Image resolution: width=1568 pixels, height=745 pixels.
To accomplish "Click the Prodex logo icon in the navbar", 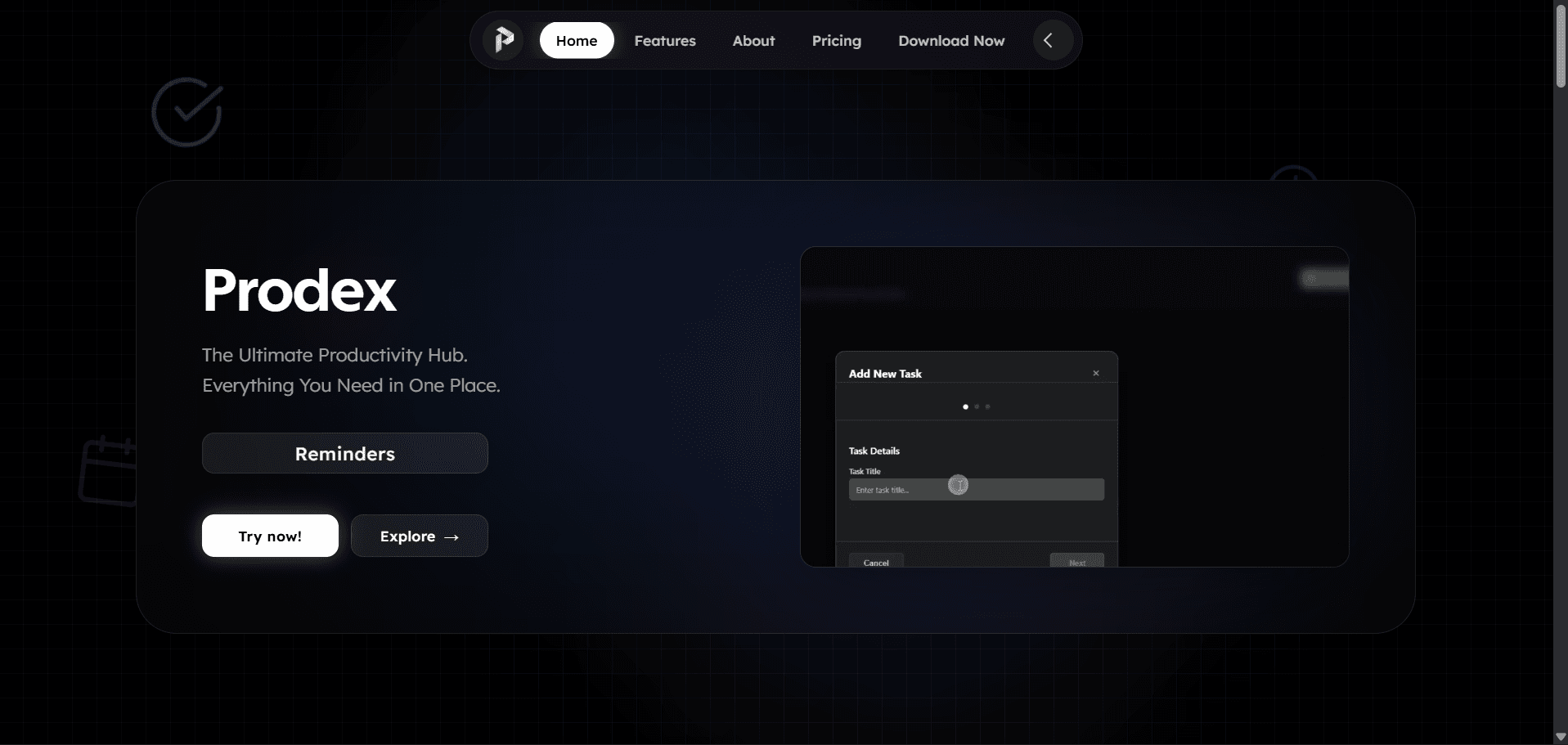I will [504, 39].
